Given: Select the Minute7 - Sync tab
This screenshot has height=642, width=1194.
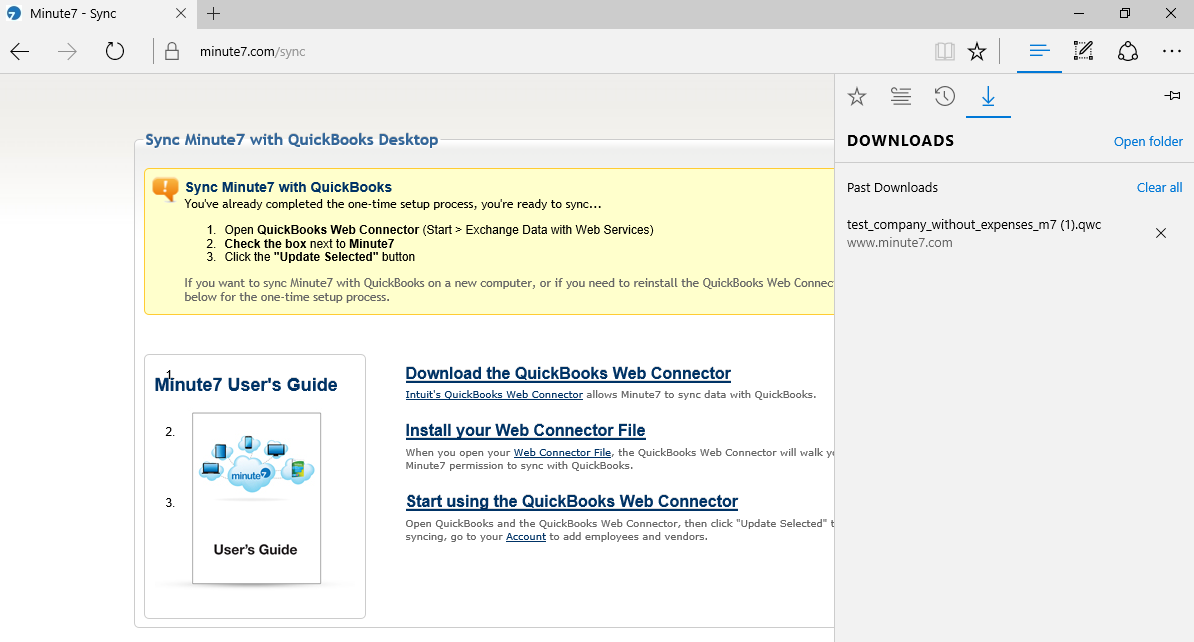Looking at the screenshot, I should 97,14.
